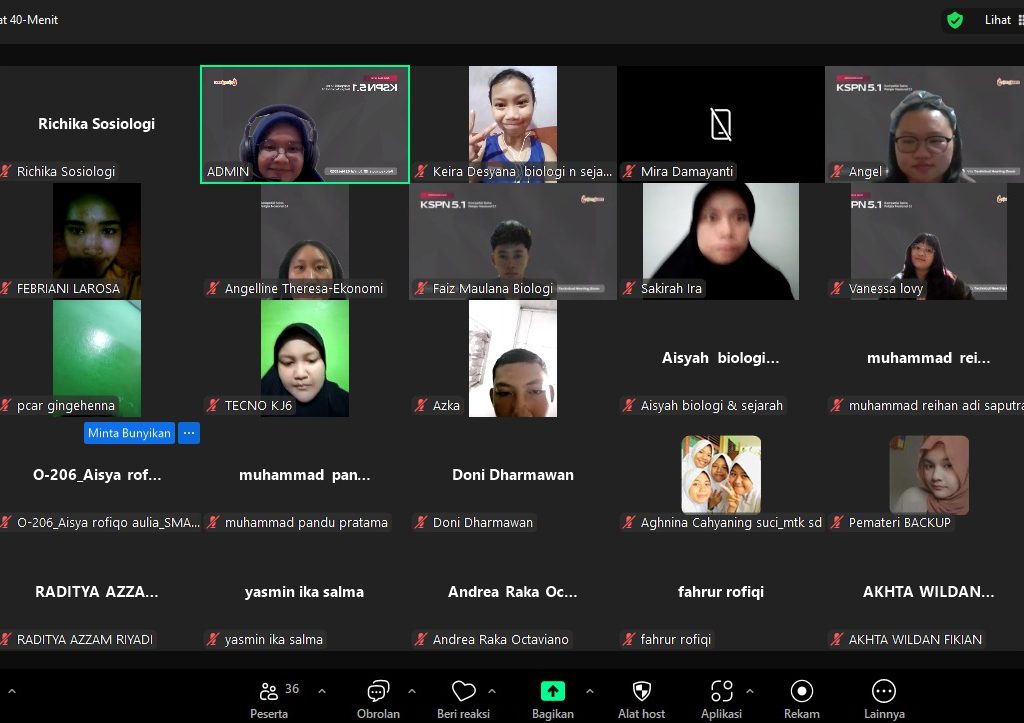Screen dimensions: 1024x723
Task: Click the Minta Bunyikan button
Action: click(130, 433)
